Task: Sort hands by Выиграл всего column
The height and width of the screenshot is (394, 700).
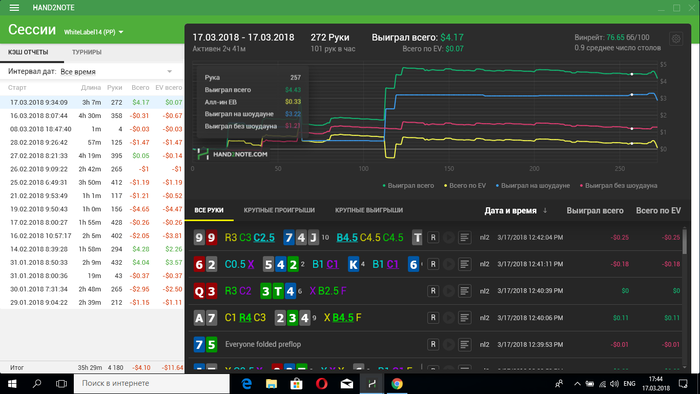Action: [x=595, y=211]
